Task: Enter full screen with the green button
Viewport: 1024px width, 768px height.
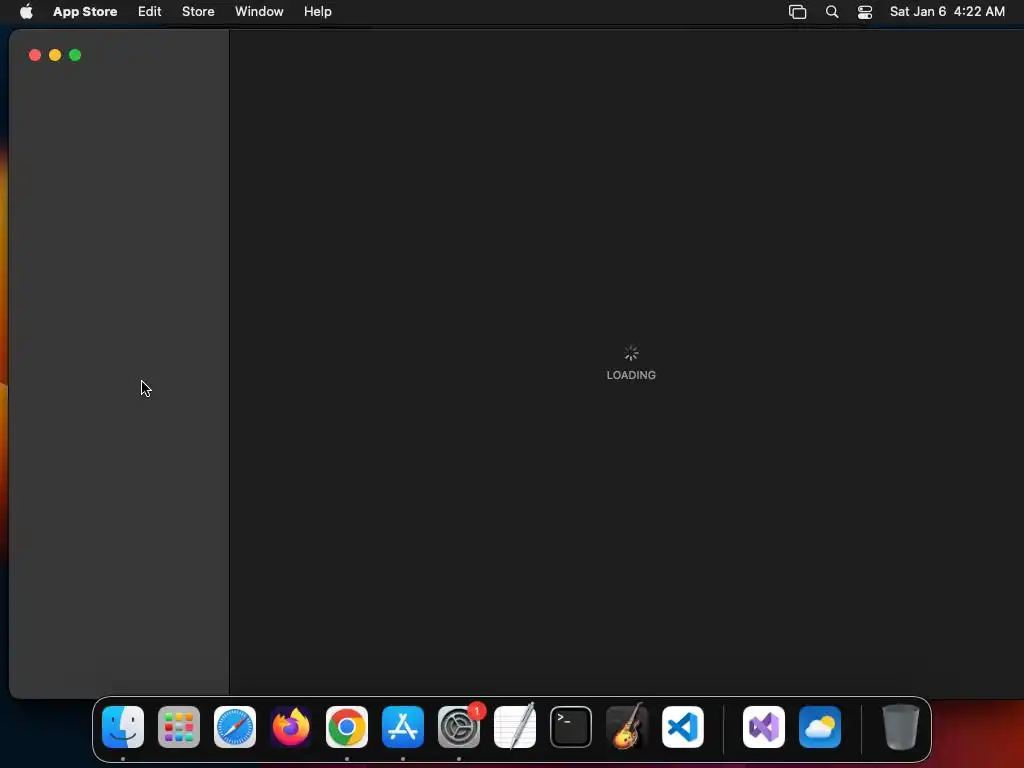Action: click(x=75, y=55)
